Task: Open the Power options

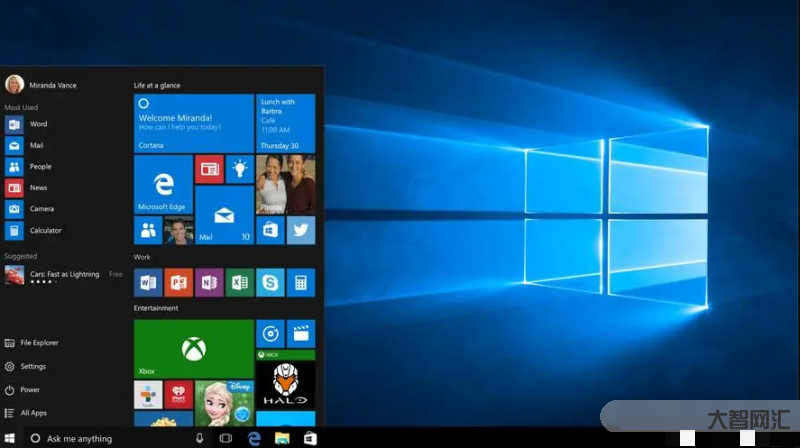Action: (x=30, y=390)
